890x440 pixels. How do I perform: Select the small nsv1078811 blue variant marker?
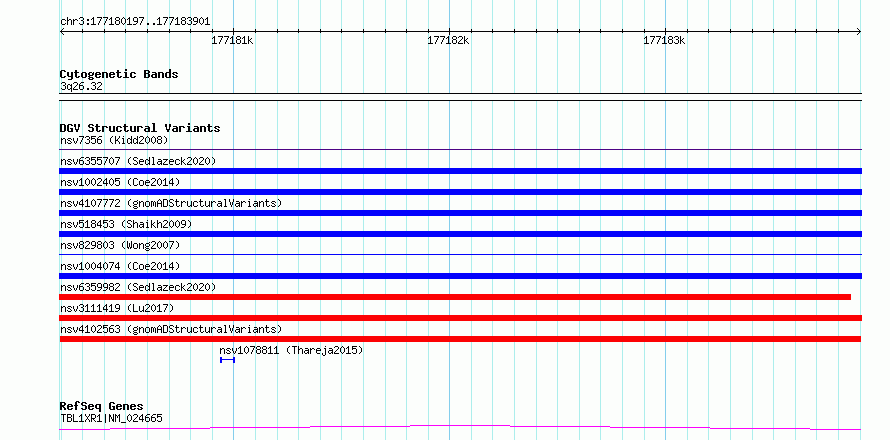click(227, 360)
